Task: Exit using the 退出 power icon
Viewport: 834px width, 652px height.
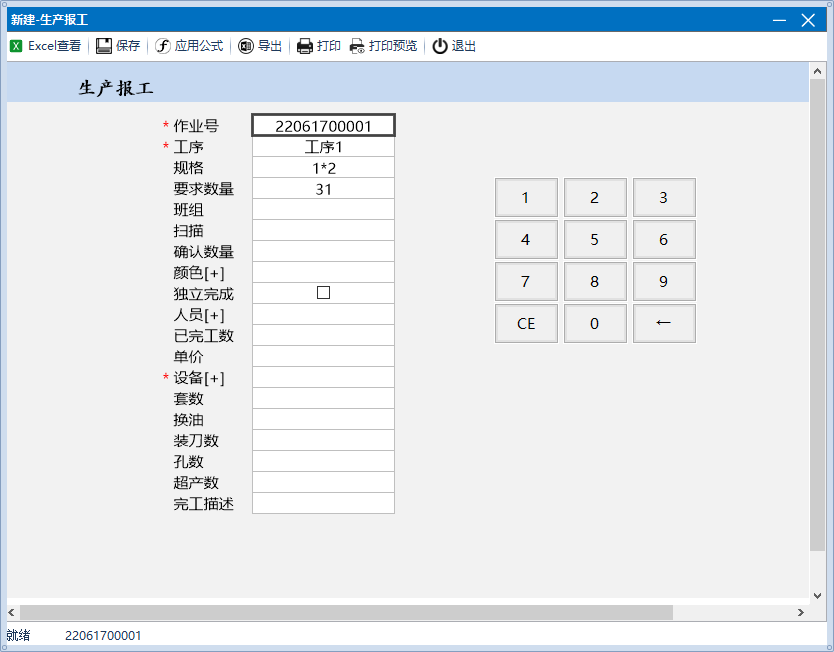Action: click(440, 46)
